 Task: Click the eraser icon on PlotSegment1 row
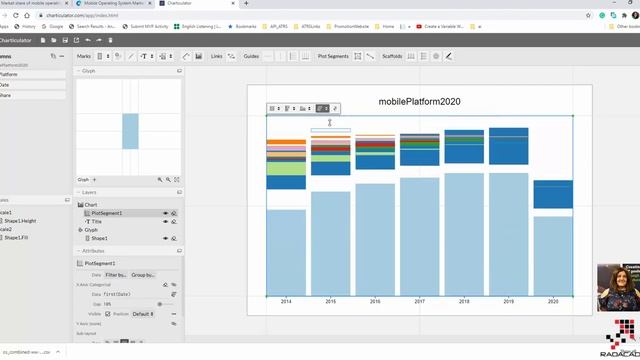[174, 213]
